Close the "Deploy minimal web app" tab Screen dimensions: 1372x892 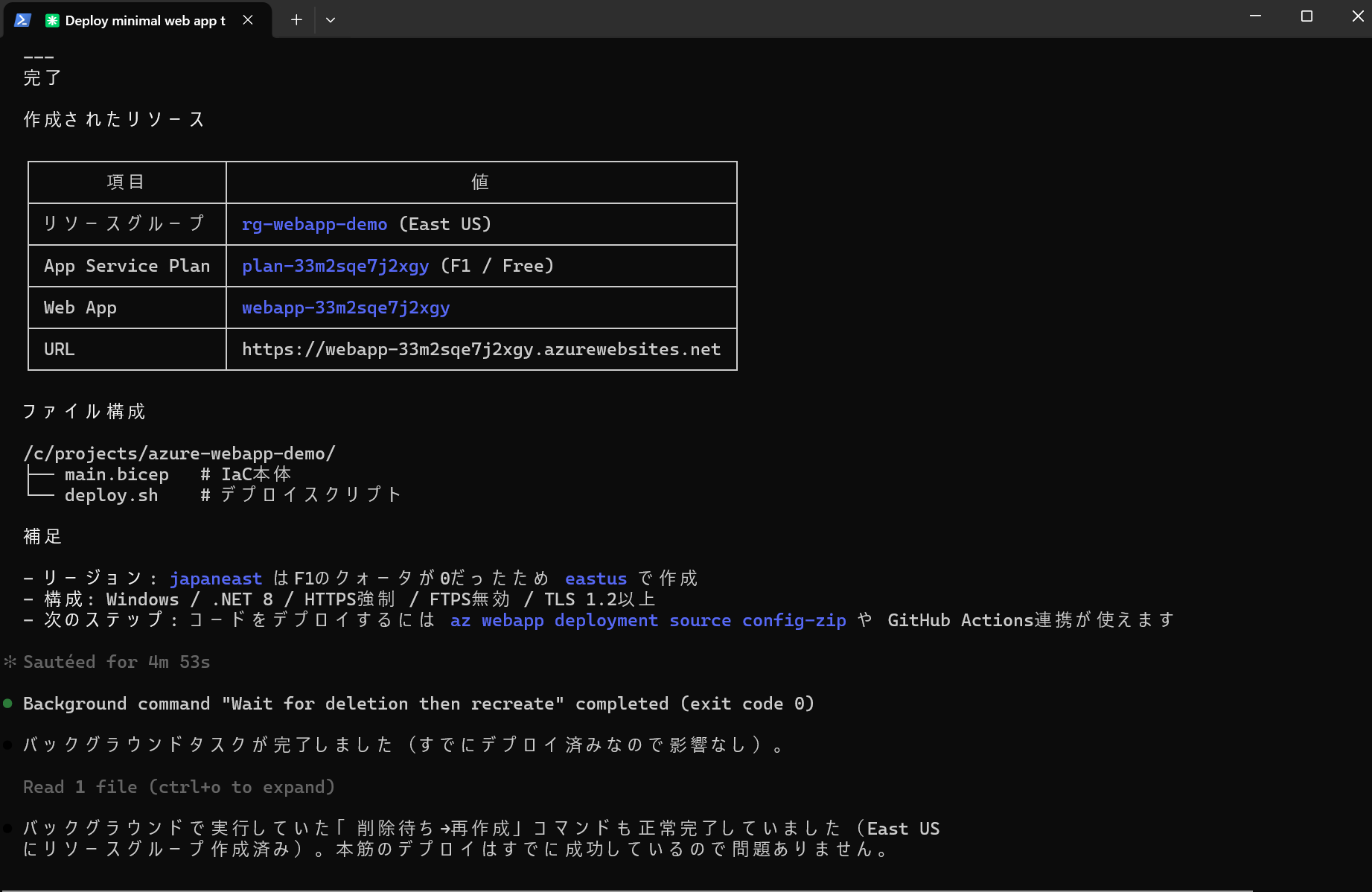click(248, 20)
